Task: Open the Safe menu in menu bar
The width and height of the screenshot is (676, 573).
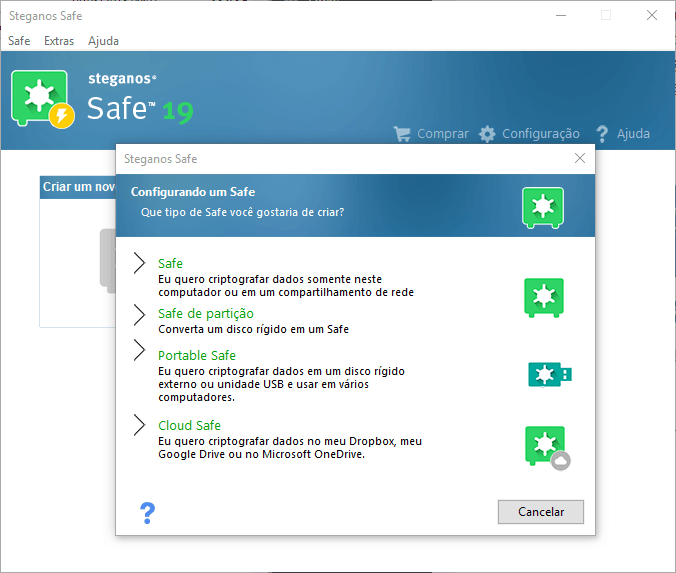Action: [x=19, y=41]
